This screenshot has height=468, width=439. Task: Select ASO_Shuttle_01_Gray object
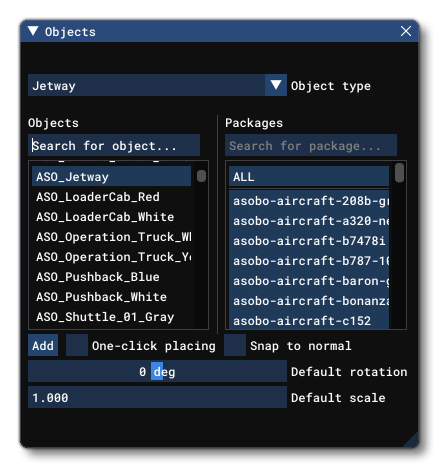click(111, 317)
